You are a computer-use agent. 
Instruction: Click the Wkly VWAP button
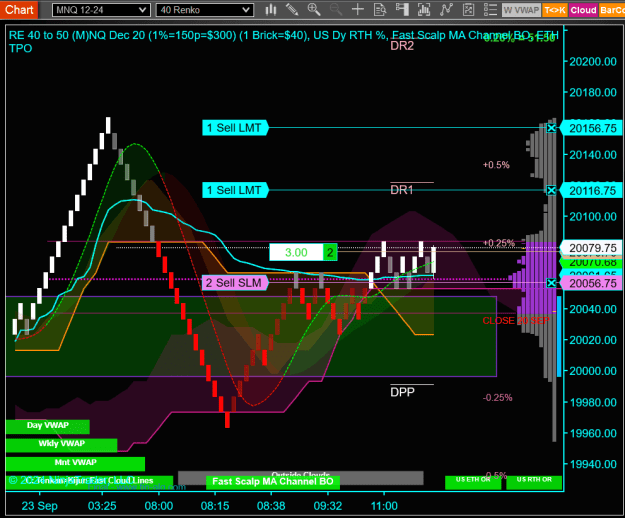point(61,445)
